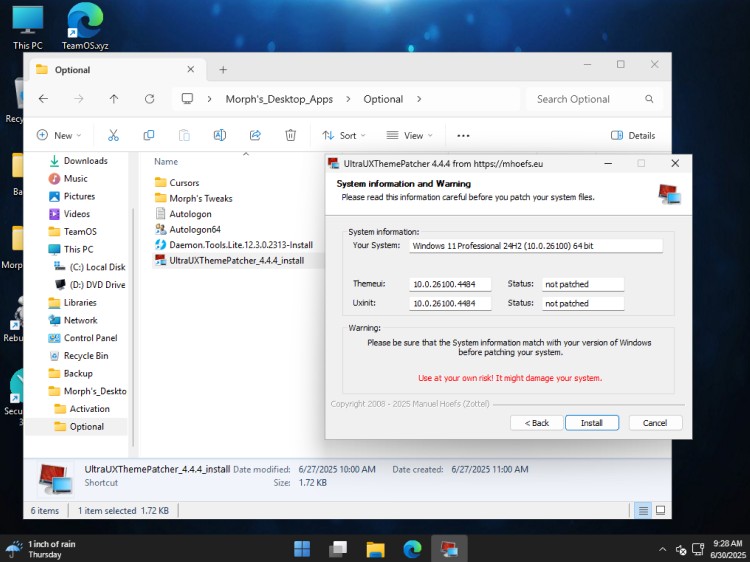Open Pictures in the navigation pane

point(72,196)
